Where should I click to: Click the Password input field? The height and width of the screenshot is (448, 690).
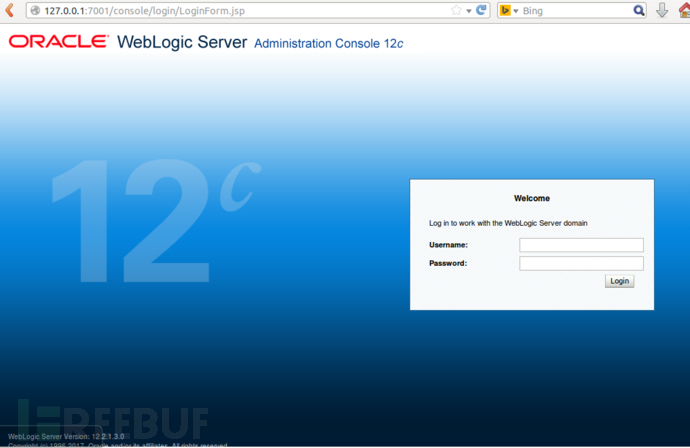pyautogui.click(x=581, y=264)
